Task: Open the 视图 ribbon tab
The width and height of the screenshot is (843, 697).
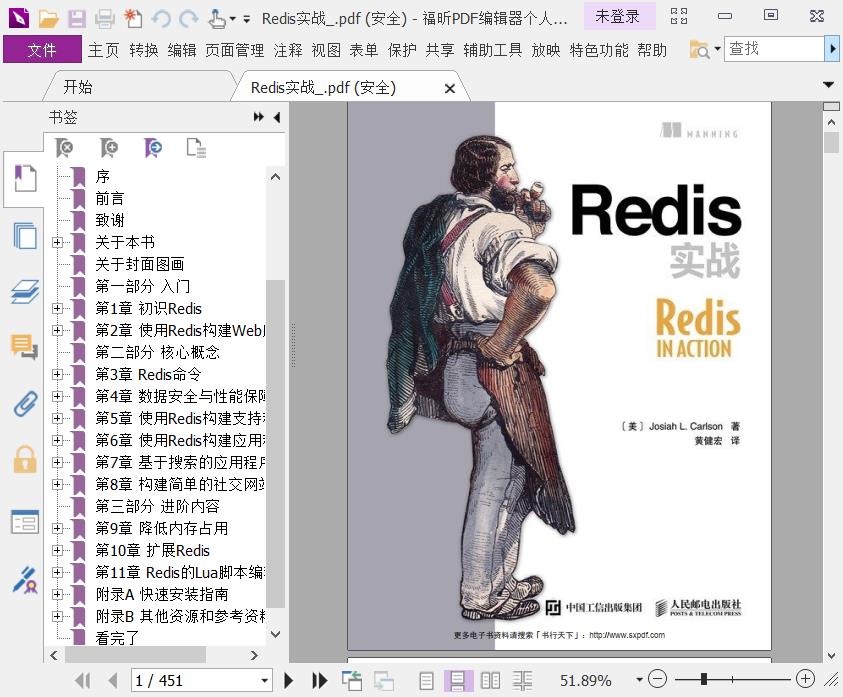Action: click(326, 50)
